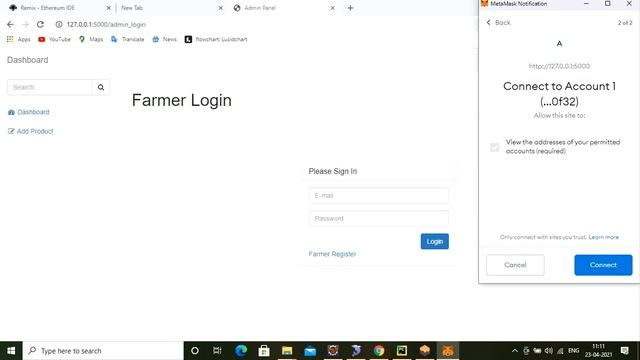The image size is (640, 360).
Task: Open the Dashboard sidebar link
Action: pos(29,112)
